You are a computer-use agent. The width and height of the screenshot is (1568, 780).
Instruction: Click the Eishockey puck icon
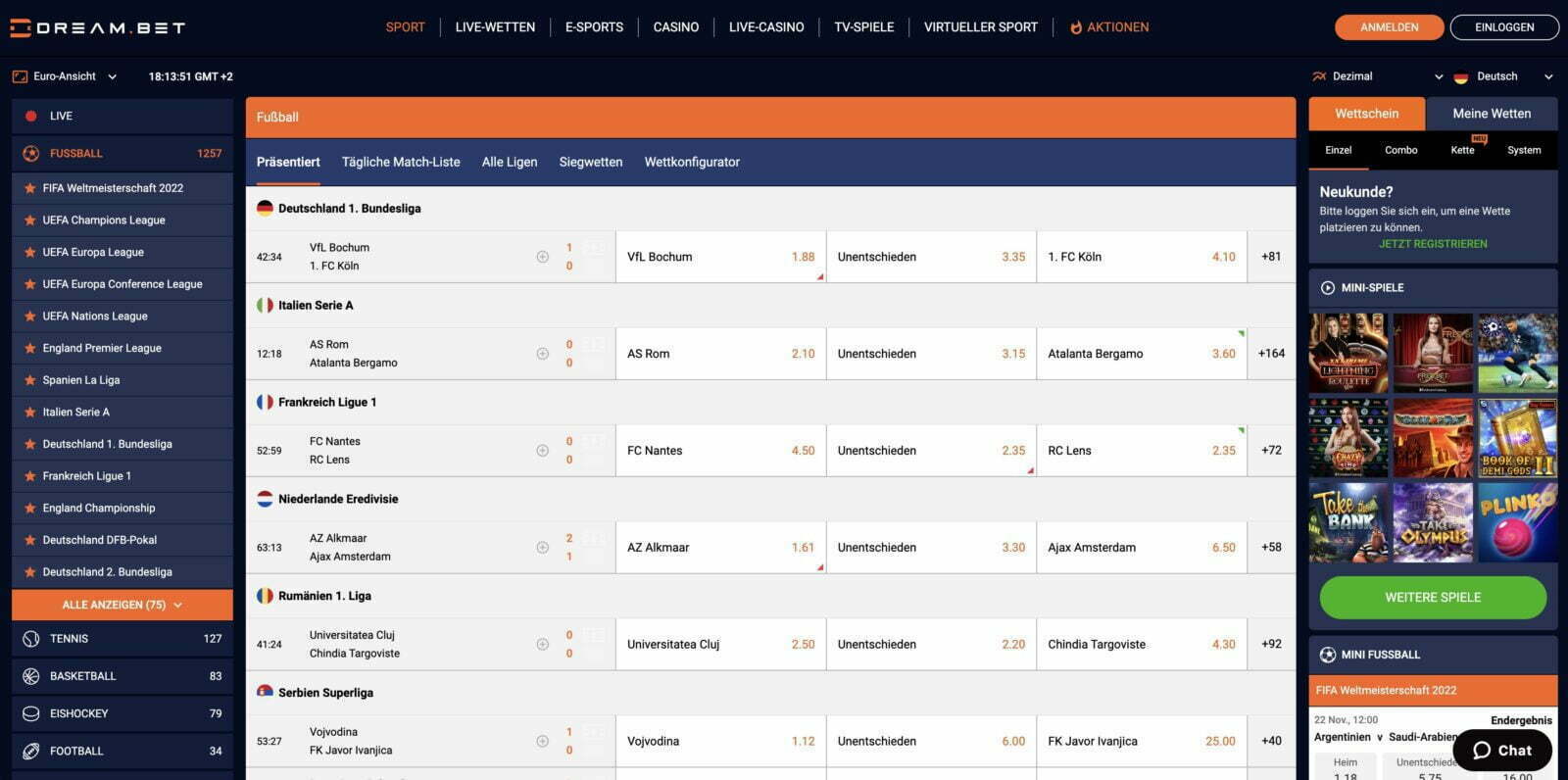click(x=30, y=713)
